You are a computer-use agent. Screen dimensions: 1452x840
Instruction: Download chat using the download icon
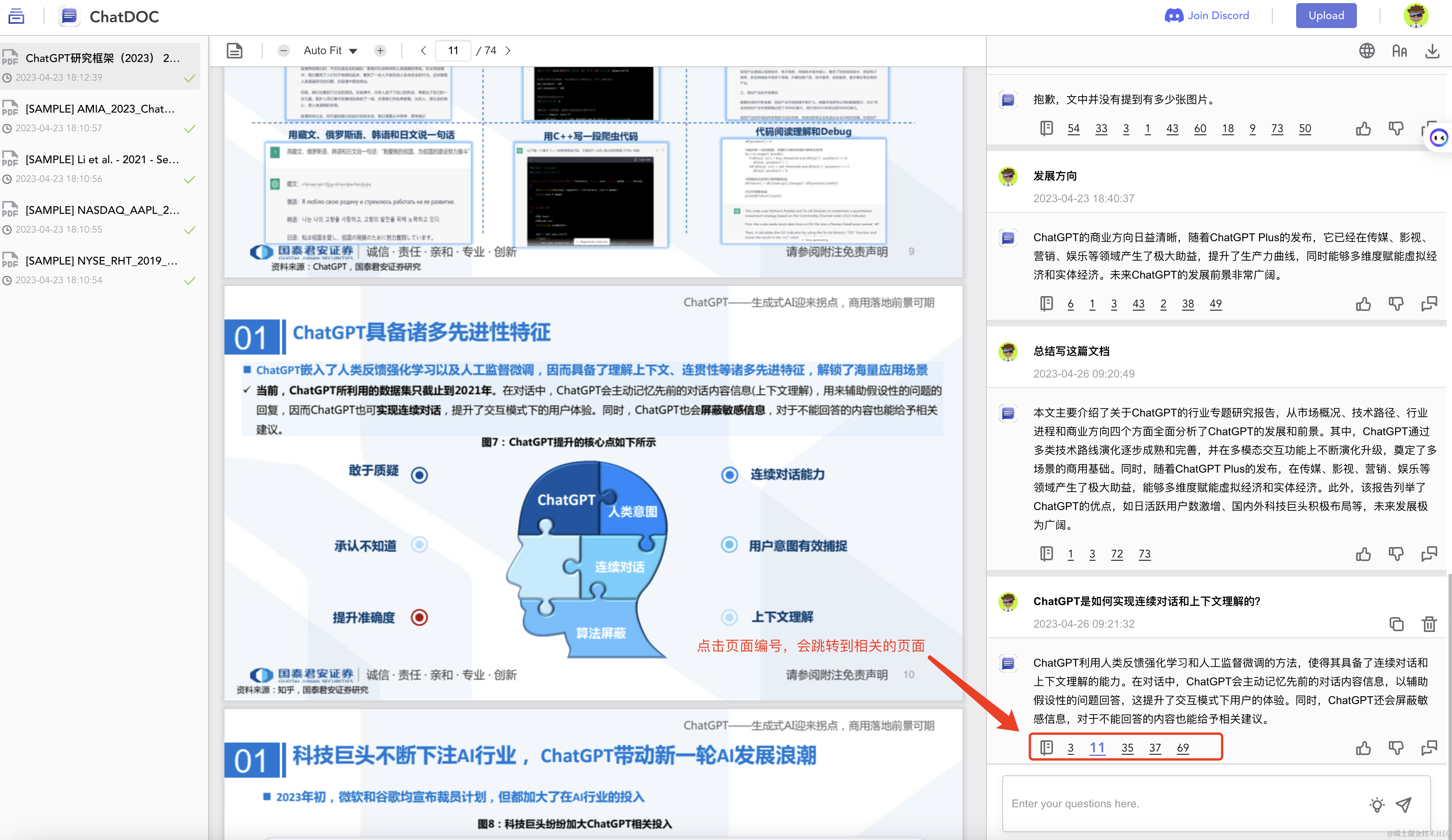coord(1432,51)
